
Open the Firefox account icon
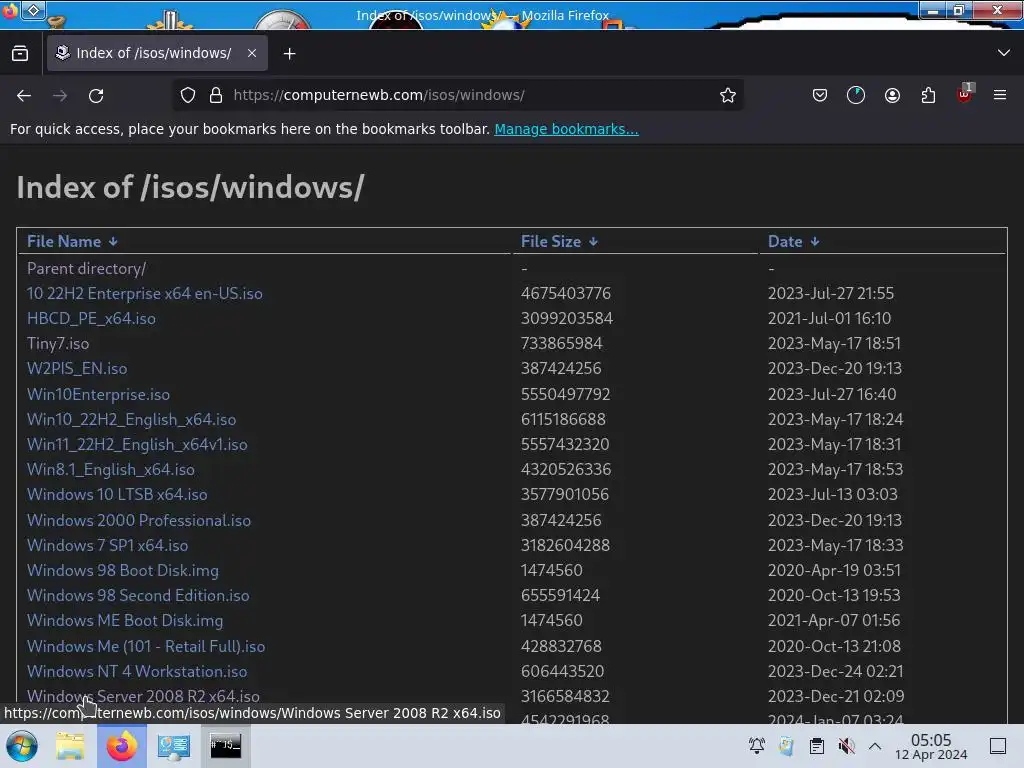(892, 95)
